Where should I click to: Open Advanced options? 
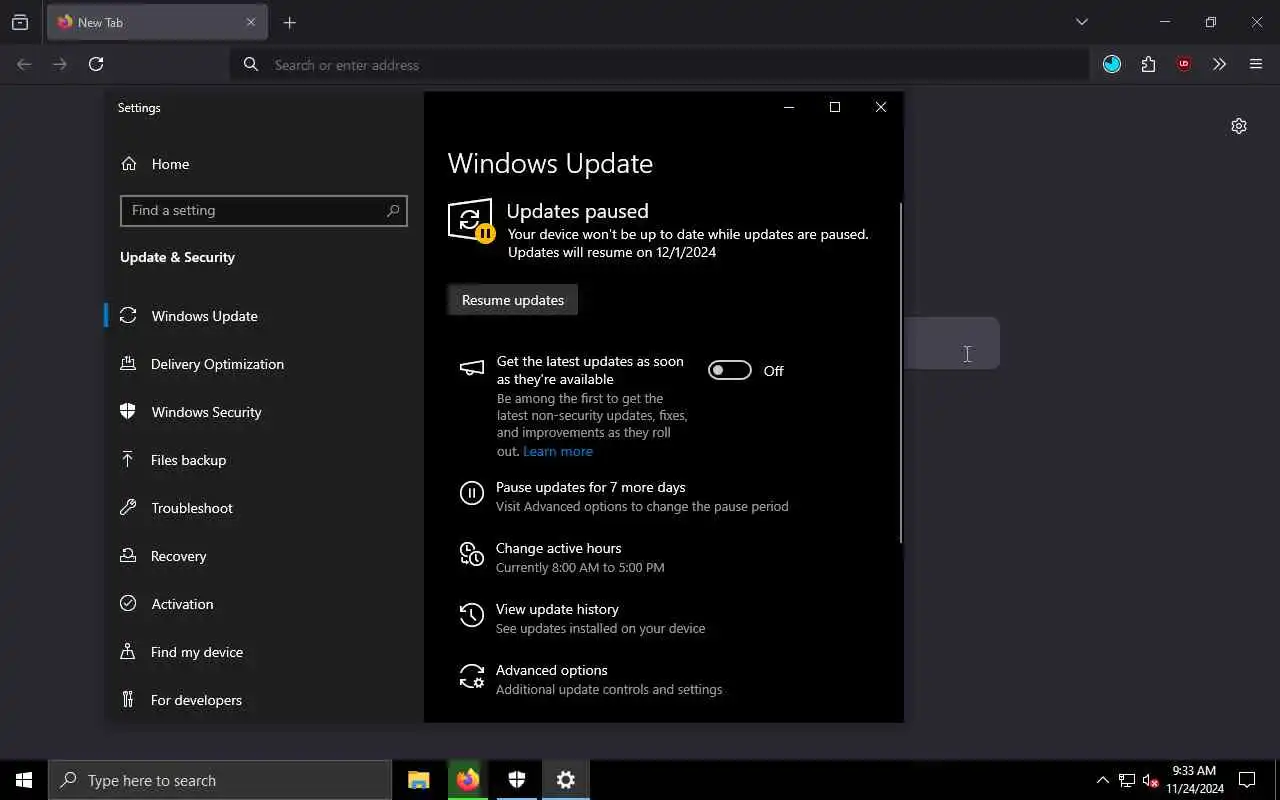(551, 670)
